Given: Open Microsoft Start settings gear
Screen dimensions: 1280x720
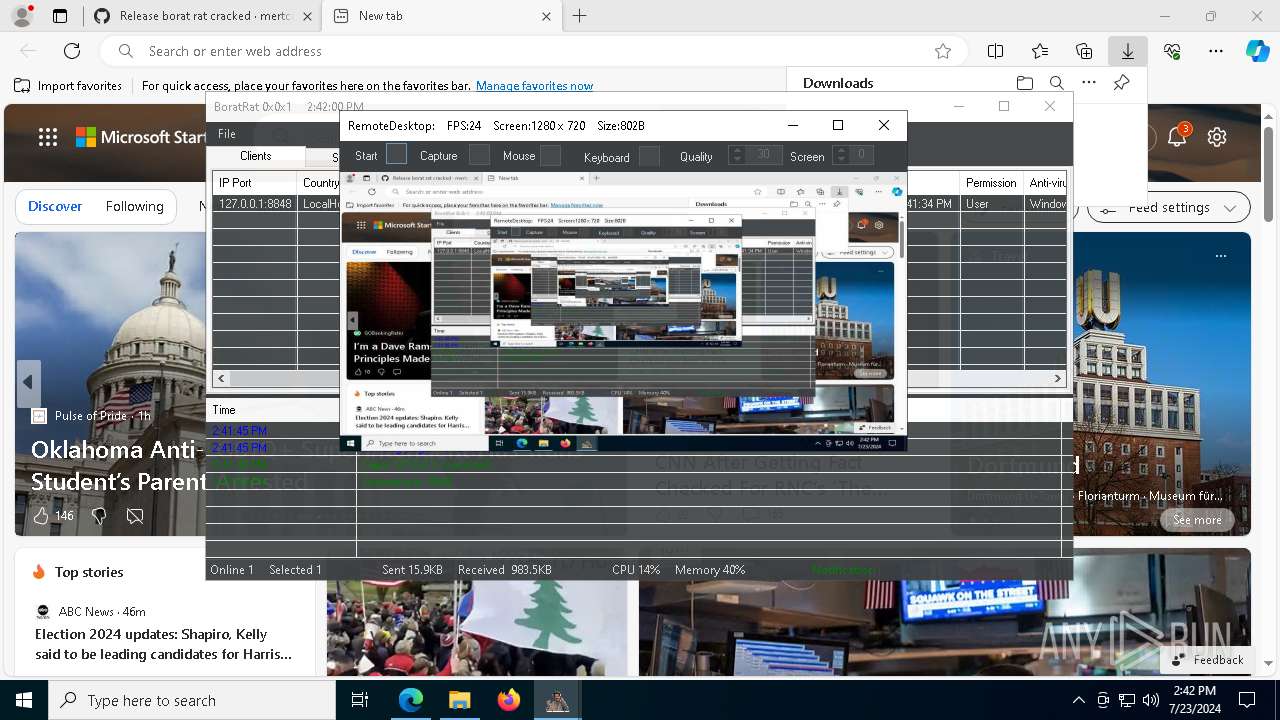Looking at the screenshot, I should click(x=1217, y=137).
